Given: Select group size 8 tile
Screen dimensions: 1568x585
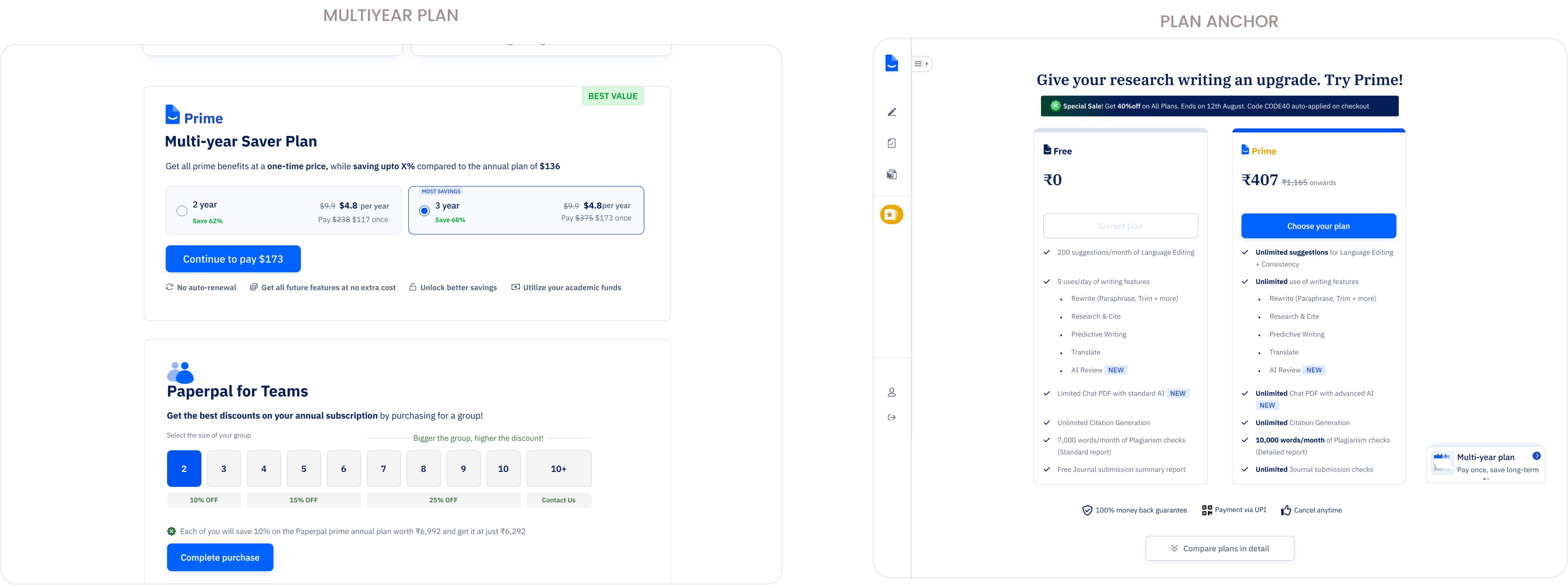Looking at the screenshot, I should [x=423, y=469].
